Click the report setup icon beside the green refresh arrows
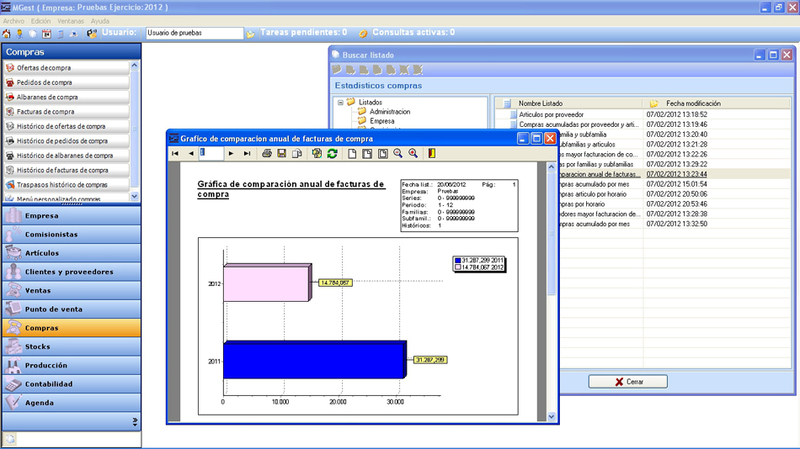This screenshot has height=449, width=800. pos(317,154)
